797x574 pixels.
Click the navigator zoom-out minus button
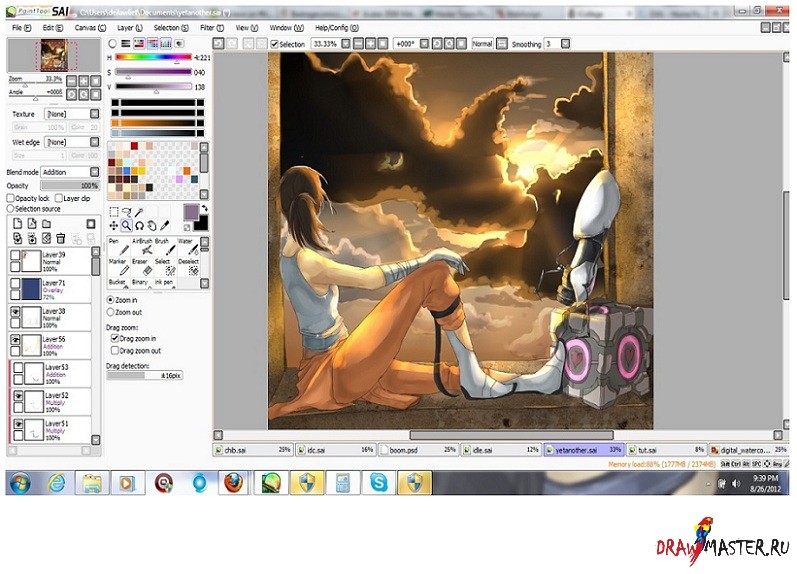tap(72, 81)
